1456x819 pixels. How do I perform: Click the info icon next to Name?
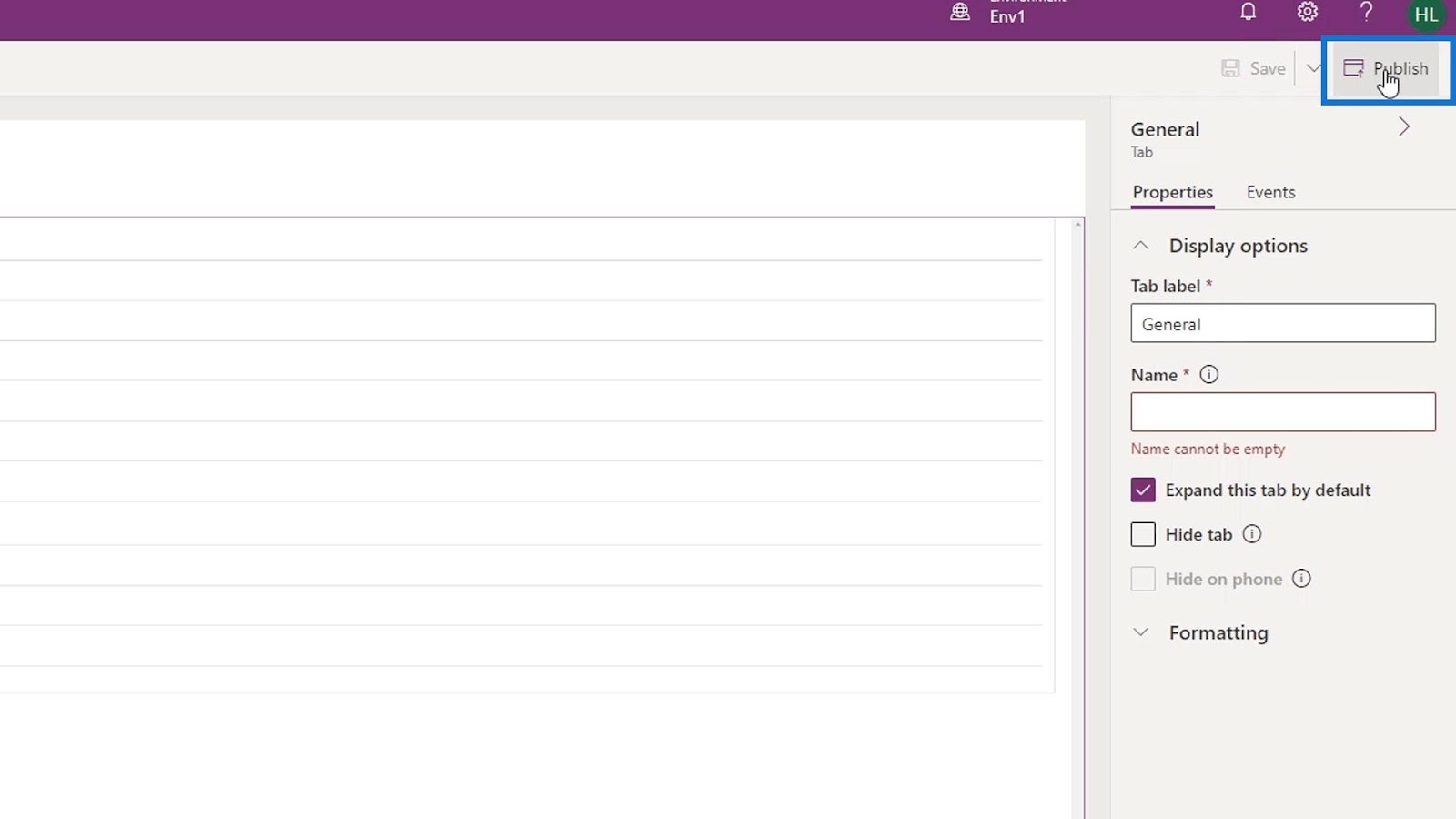click(x=1208, y=375)
